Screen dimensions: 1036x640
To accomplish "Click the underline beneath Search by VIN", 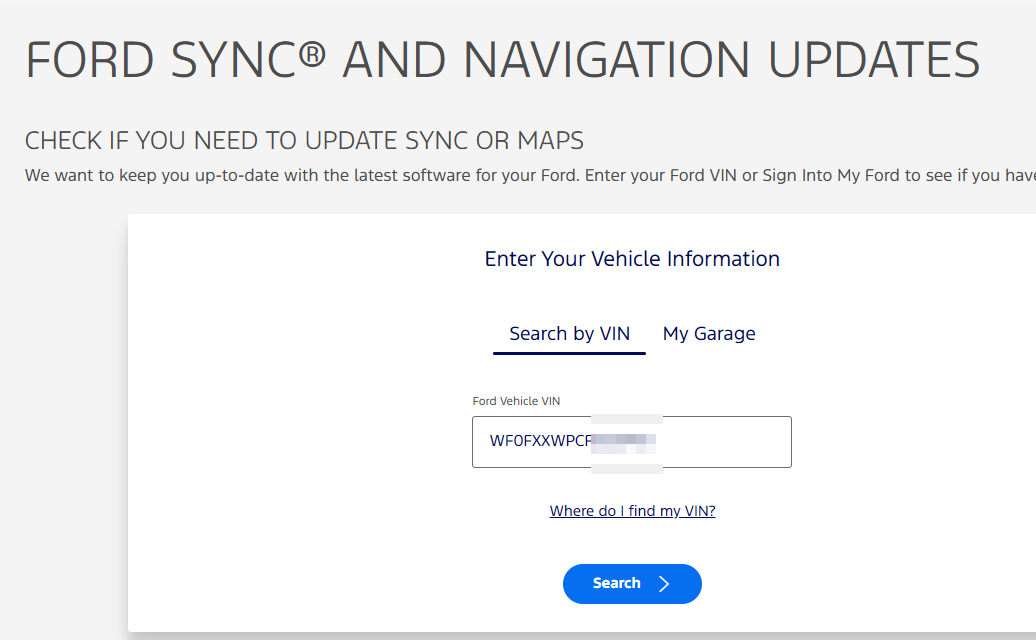I will 569,353.
